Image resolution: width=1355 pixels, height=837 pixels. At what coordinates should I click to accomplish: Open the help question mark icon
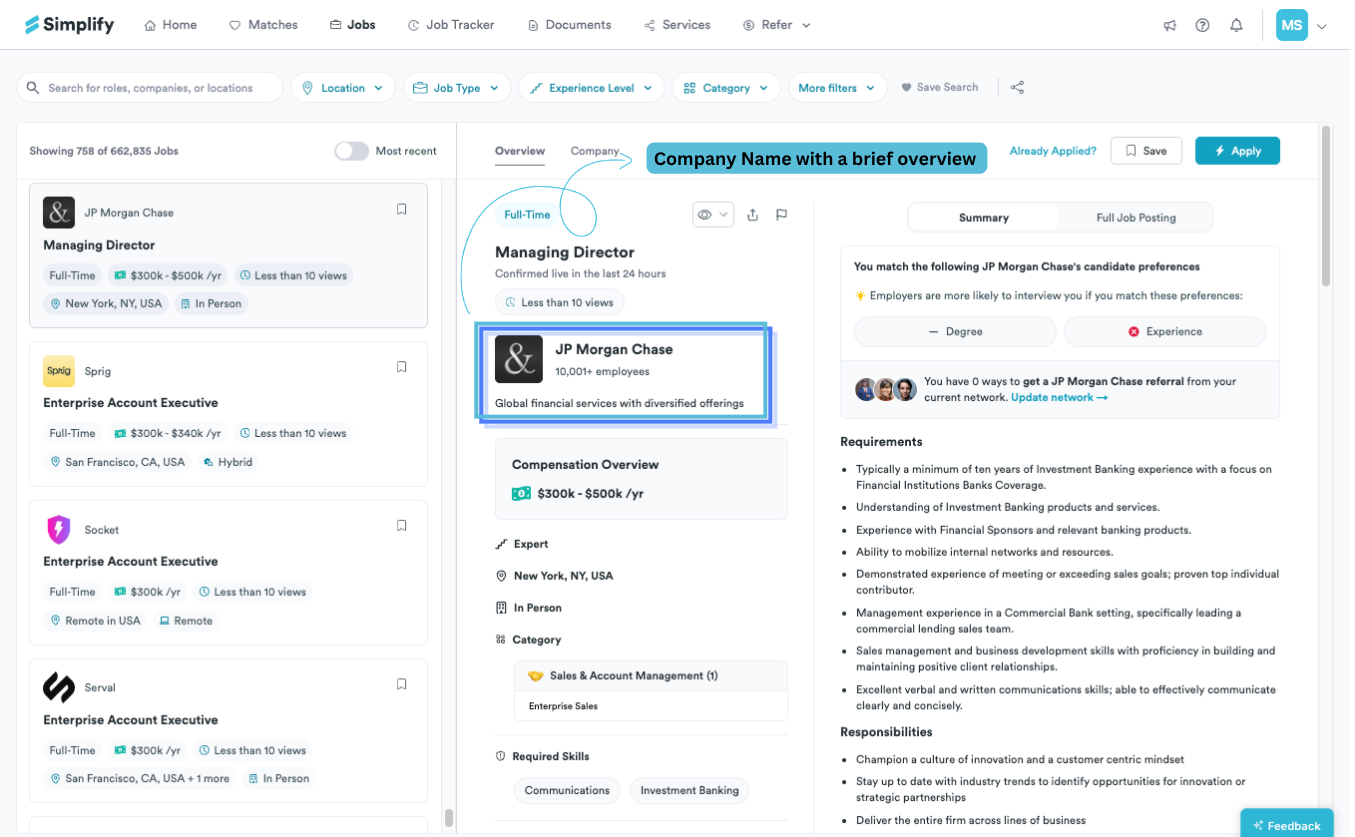click(1203, 25)
